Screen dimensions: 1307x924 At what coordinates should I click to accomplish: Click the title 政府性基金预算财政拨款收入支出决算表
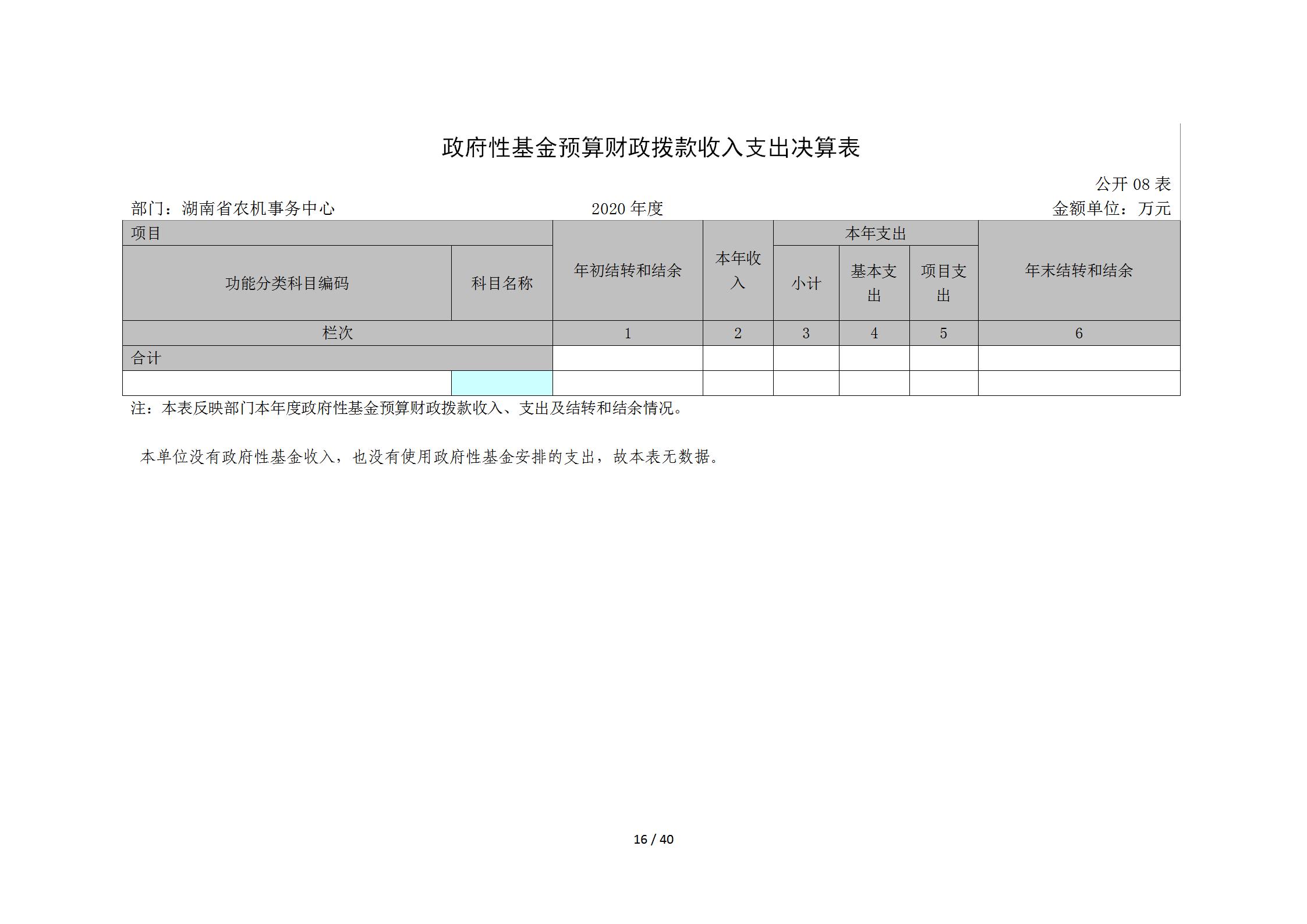coord(651,148)
